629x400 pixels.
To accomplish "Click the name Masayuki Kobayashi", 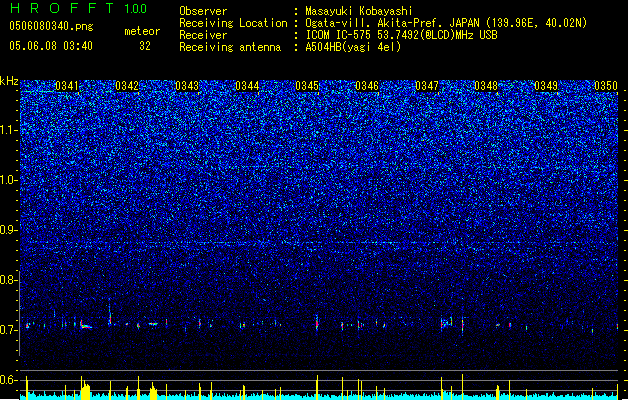I will click(x=359, y=11).
